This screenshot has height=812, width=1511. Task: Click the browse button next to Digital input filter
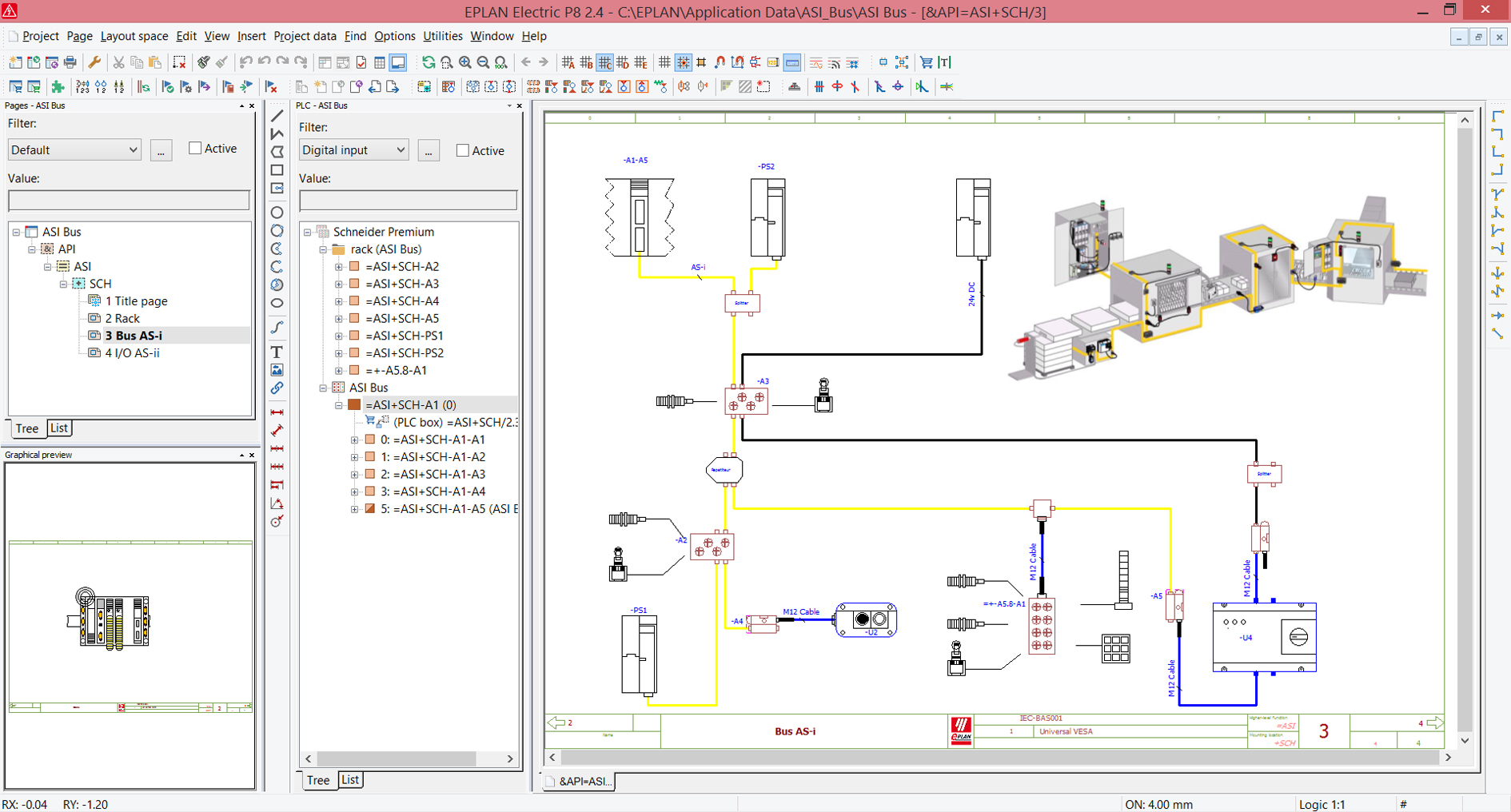(429, 150)
